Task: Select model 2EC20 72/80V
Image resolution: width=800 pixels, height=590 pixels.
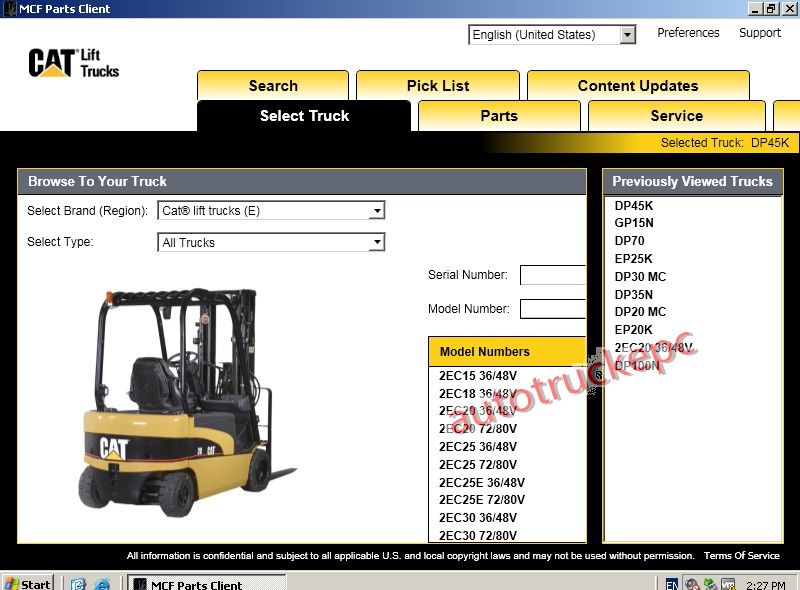Action: click(478, 429)
